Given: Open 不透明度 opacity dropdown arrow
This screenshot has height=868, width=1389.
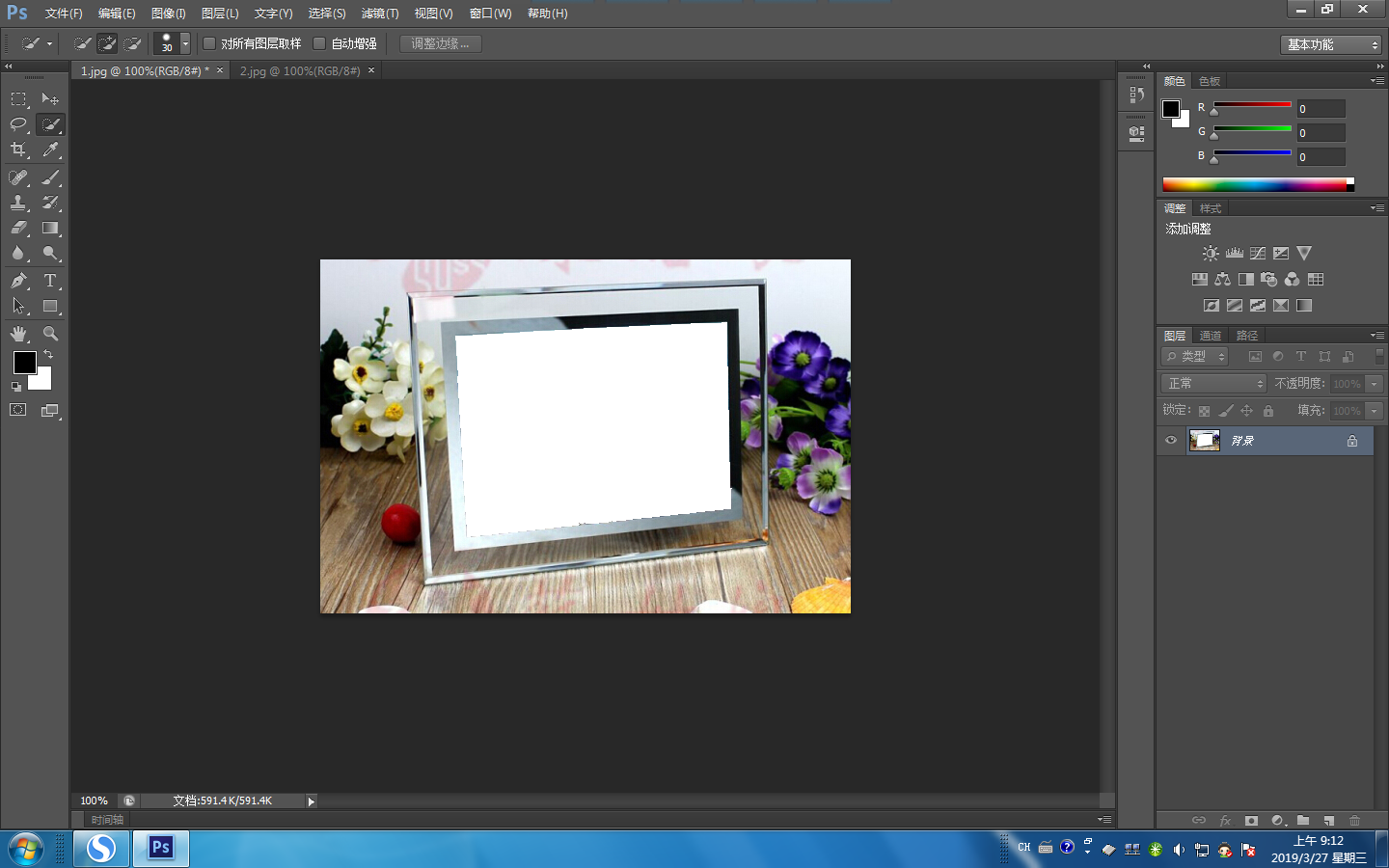Looking at the screenshot, I should [x=1375, y=384].
